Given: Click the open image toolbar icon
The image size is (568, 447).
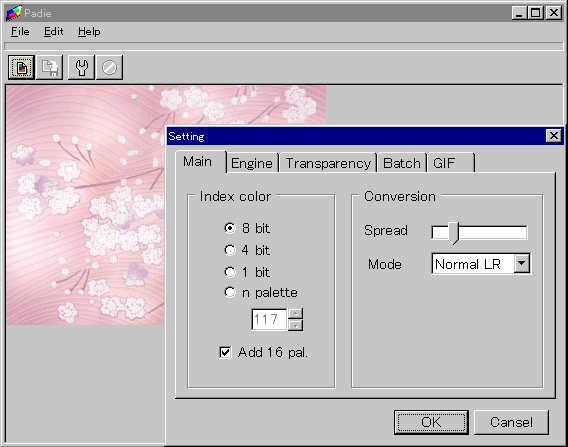Looking at the screenshot, I should [21, 67].
